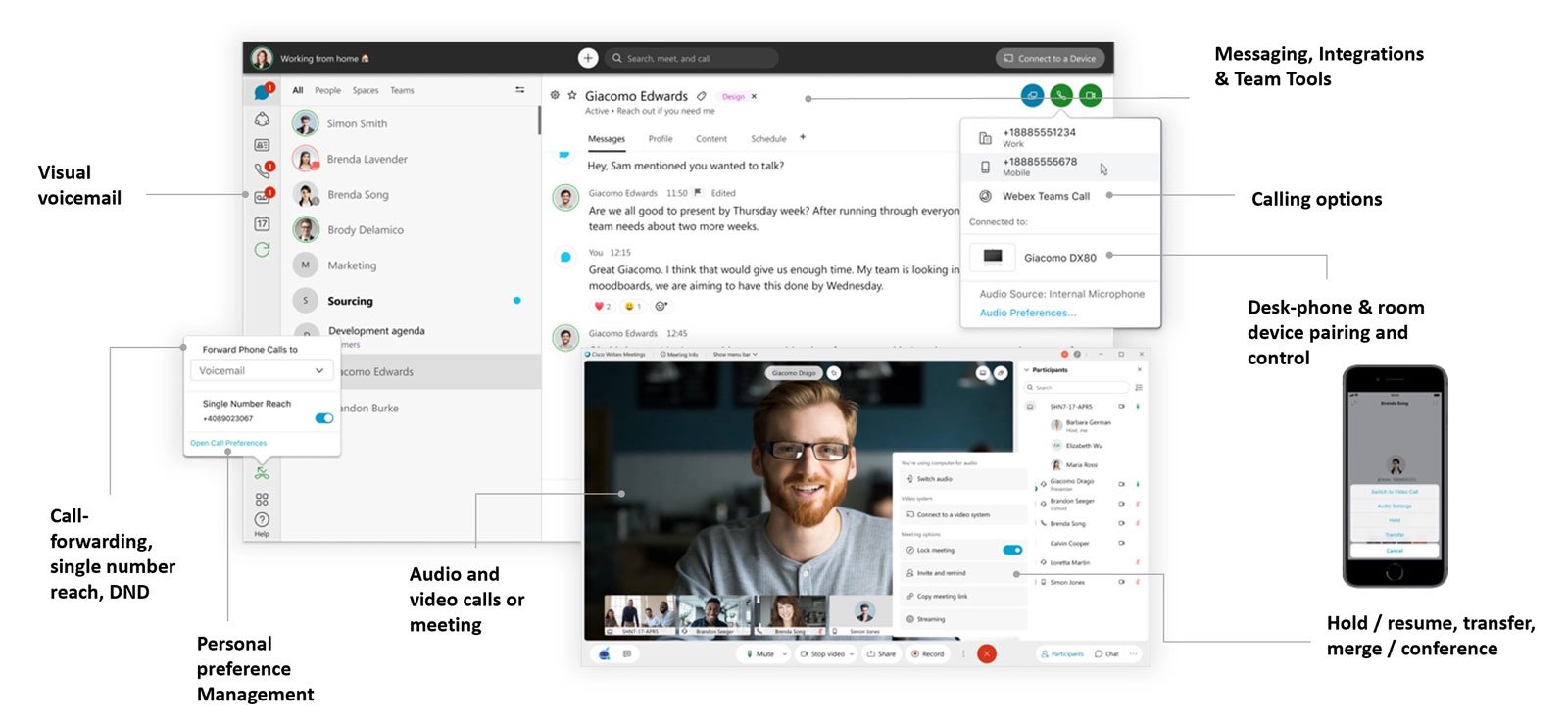Image resolution: width=1568 pixels, height=724 pixels.
Task: Call the +18885551234 Work number
Action: [x=1060, y=137]
